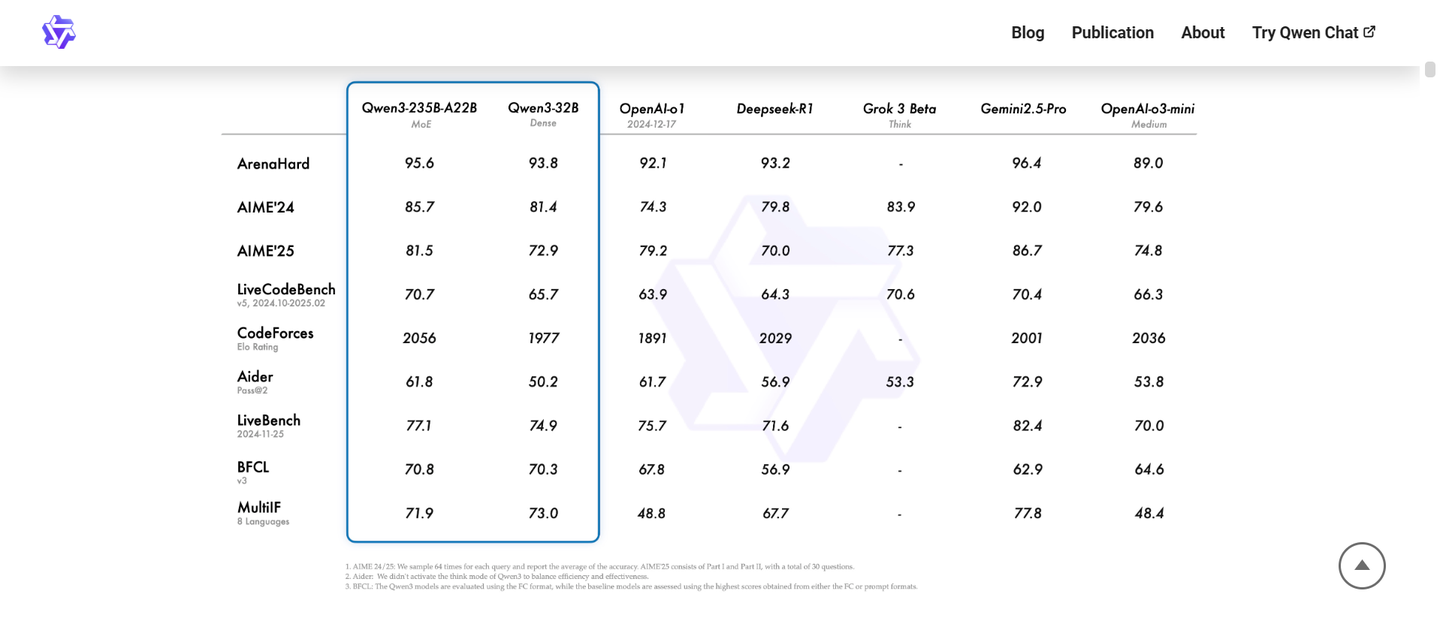The image size is (1440, 618).
Task: Click the CodeForces row label
Action: point(275,333)
